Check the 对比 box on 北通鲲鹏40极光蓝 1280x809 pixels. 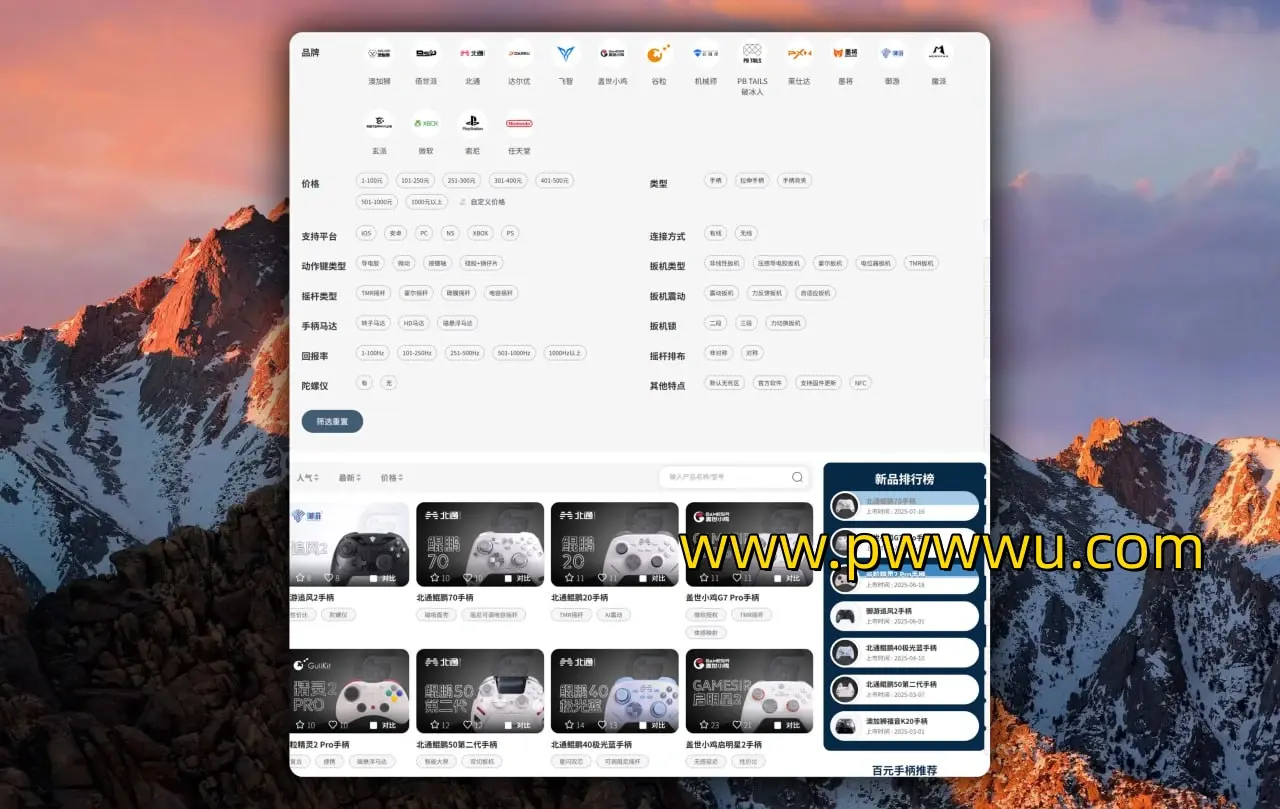pos(643,725)
